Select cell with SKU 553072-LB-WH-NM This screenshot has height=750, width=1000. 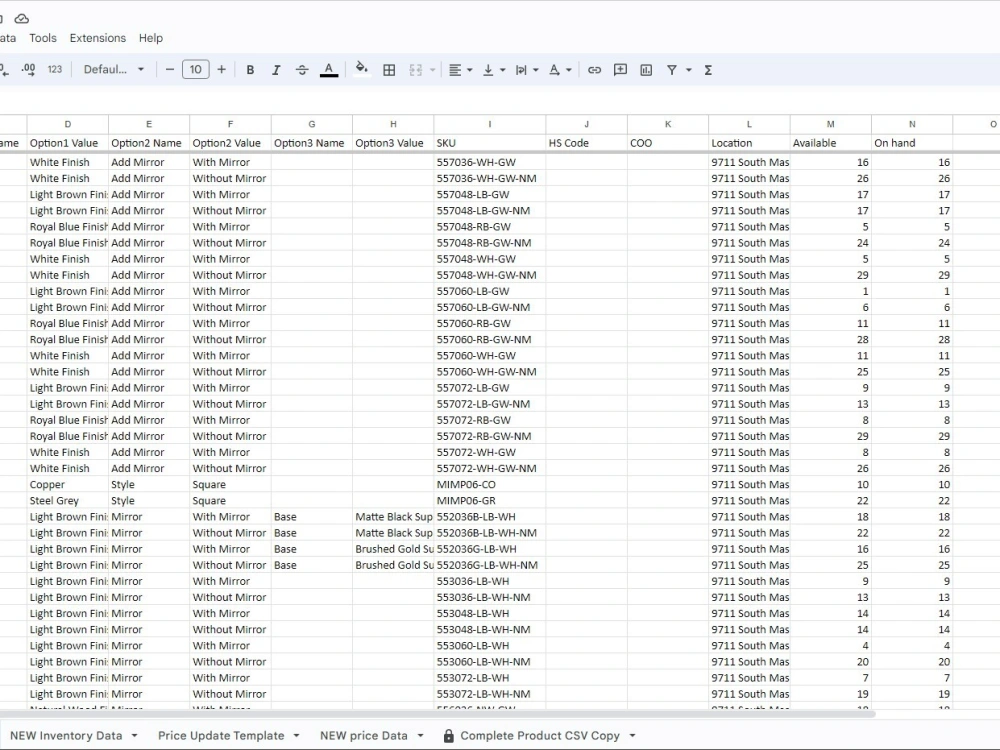click(x=490, y=694)
